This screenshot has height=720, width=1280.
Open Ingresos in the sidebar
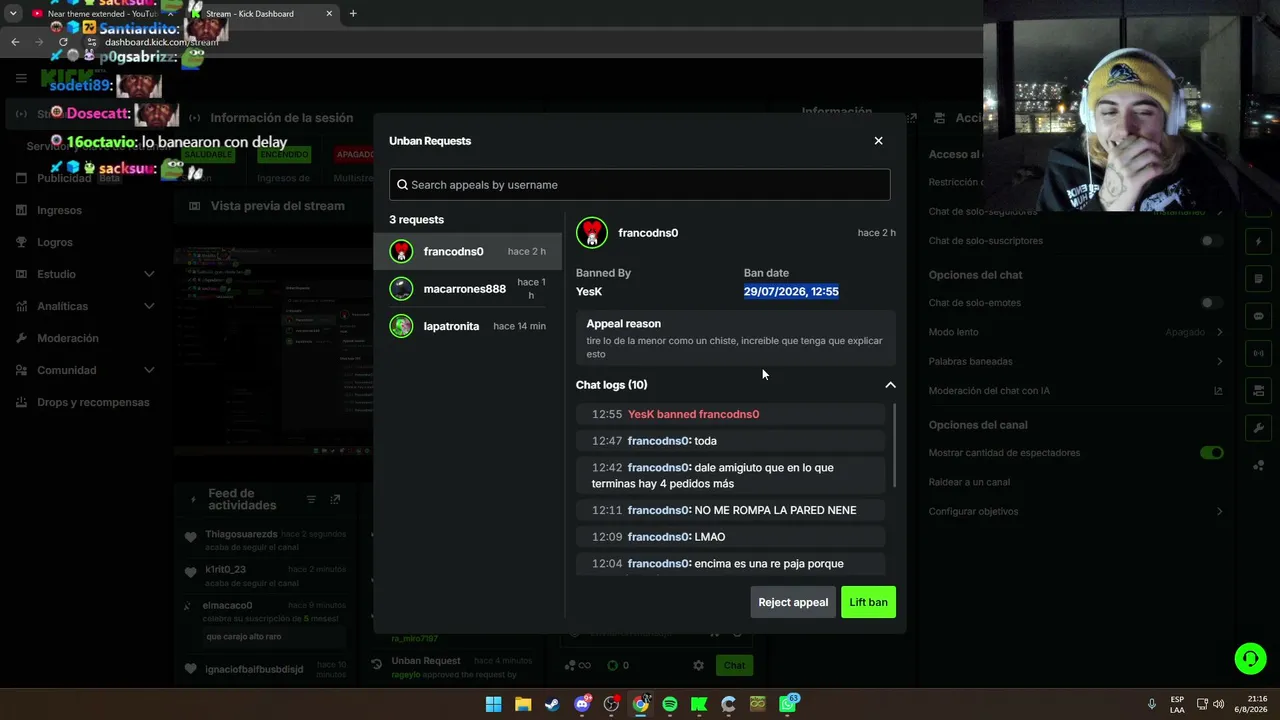point(59,210)
